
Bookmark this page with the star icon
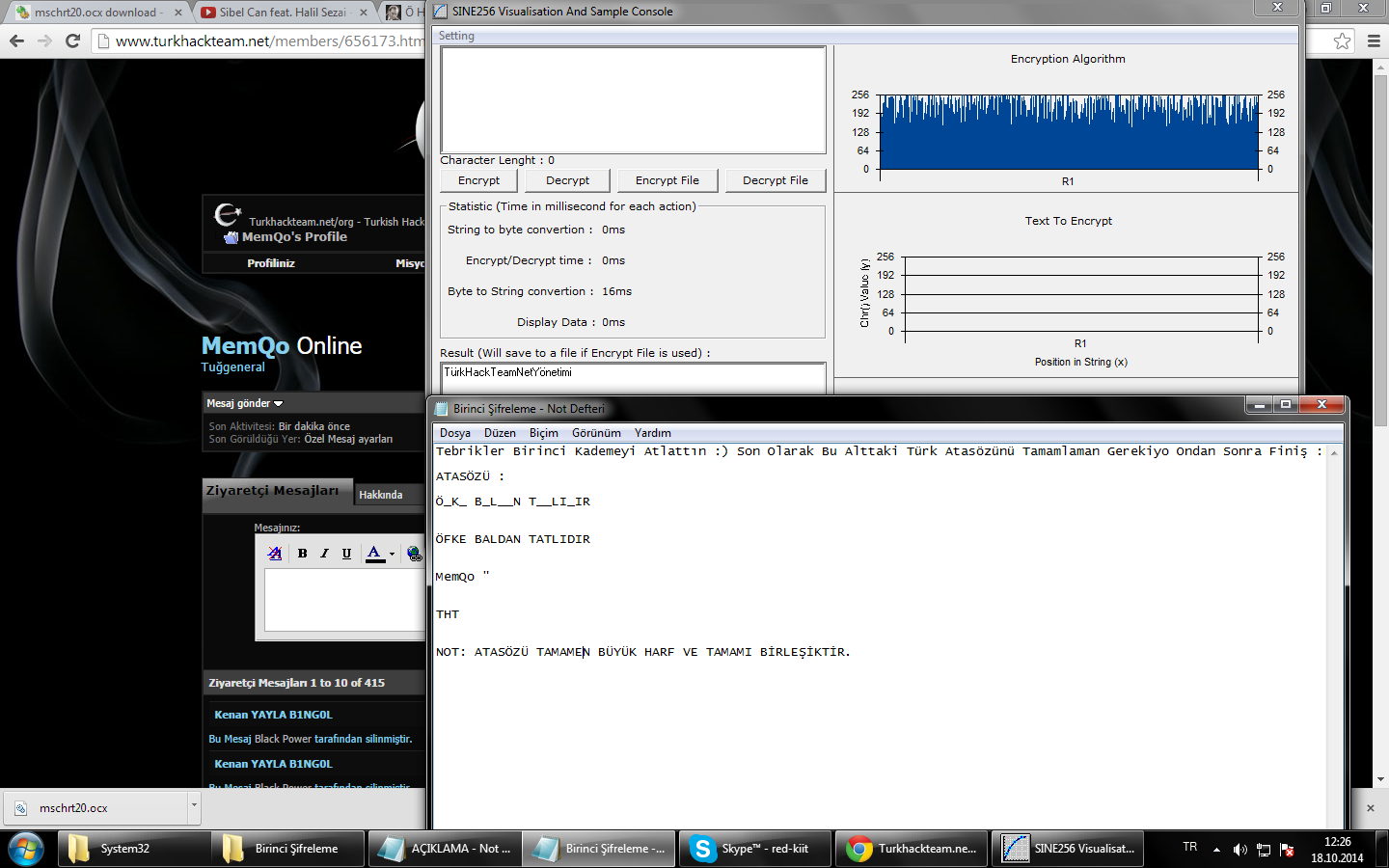(x=1342, y=41)
